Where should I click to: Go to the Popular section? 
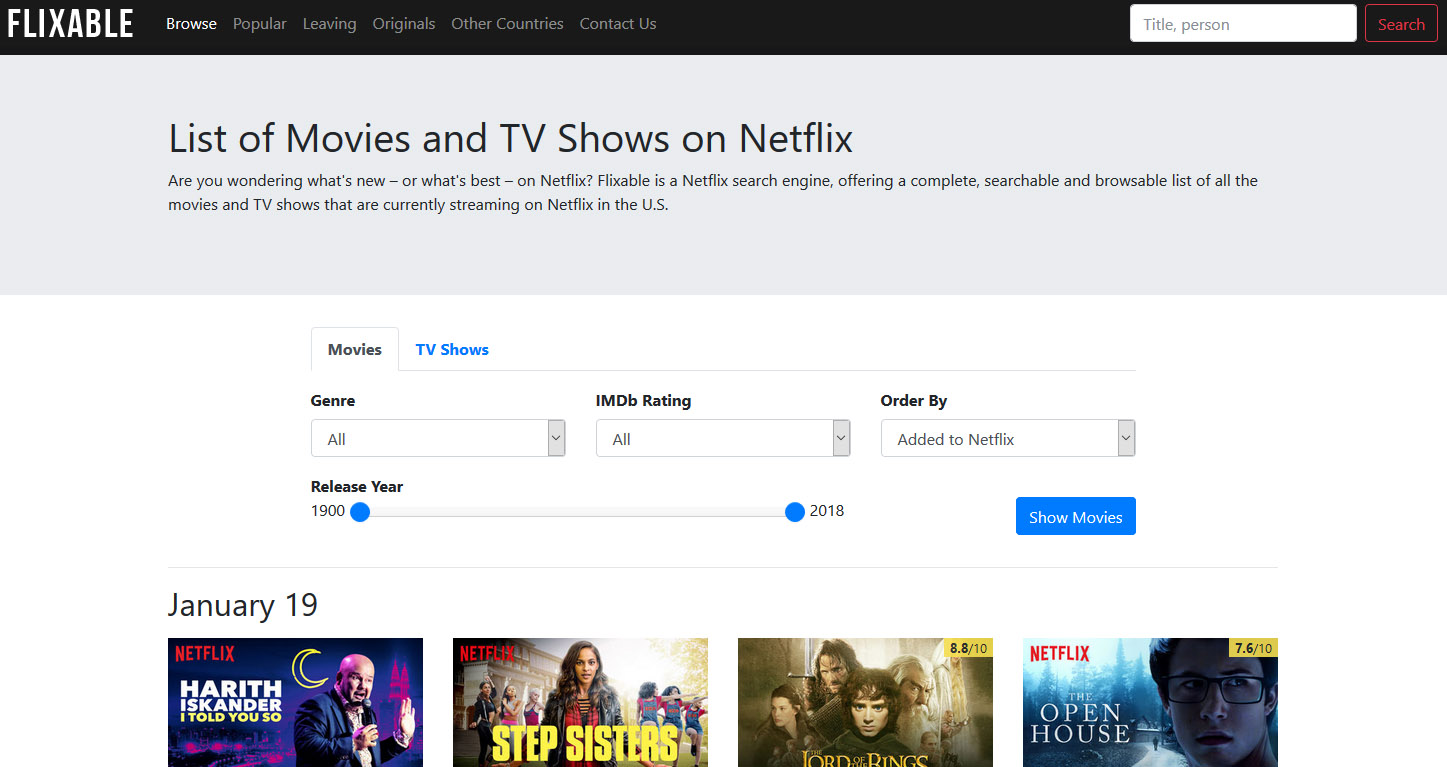coord(259,23)
